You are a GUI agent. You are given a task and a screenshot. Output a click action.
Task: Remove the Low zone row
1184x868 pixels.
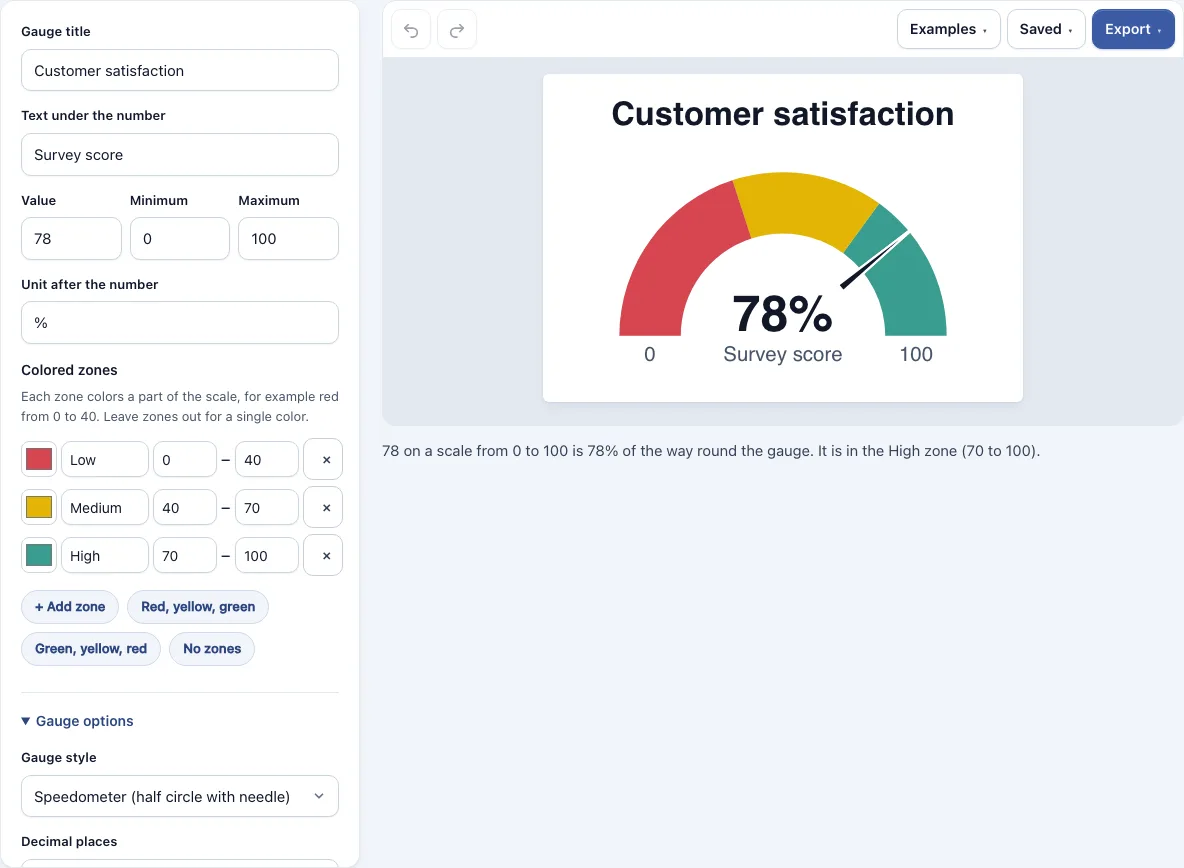323,460
